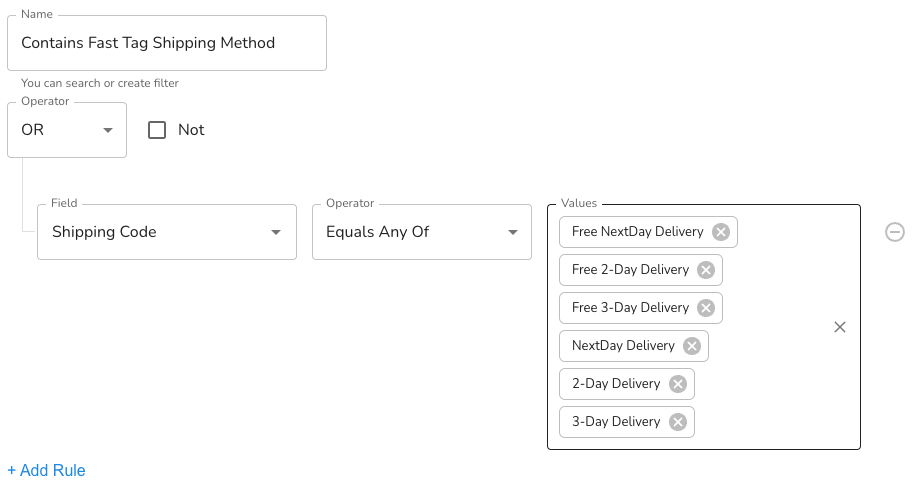919x491 pixels.
Task: Toggle the Not checkbox
Action: [x=156, y=129]
